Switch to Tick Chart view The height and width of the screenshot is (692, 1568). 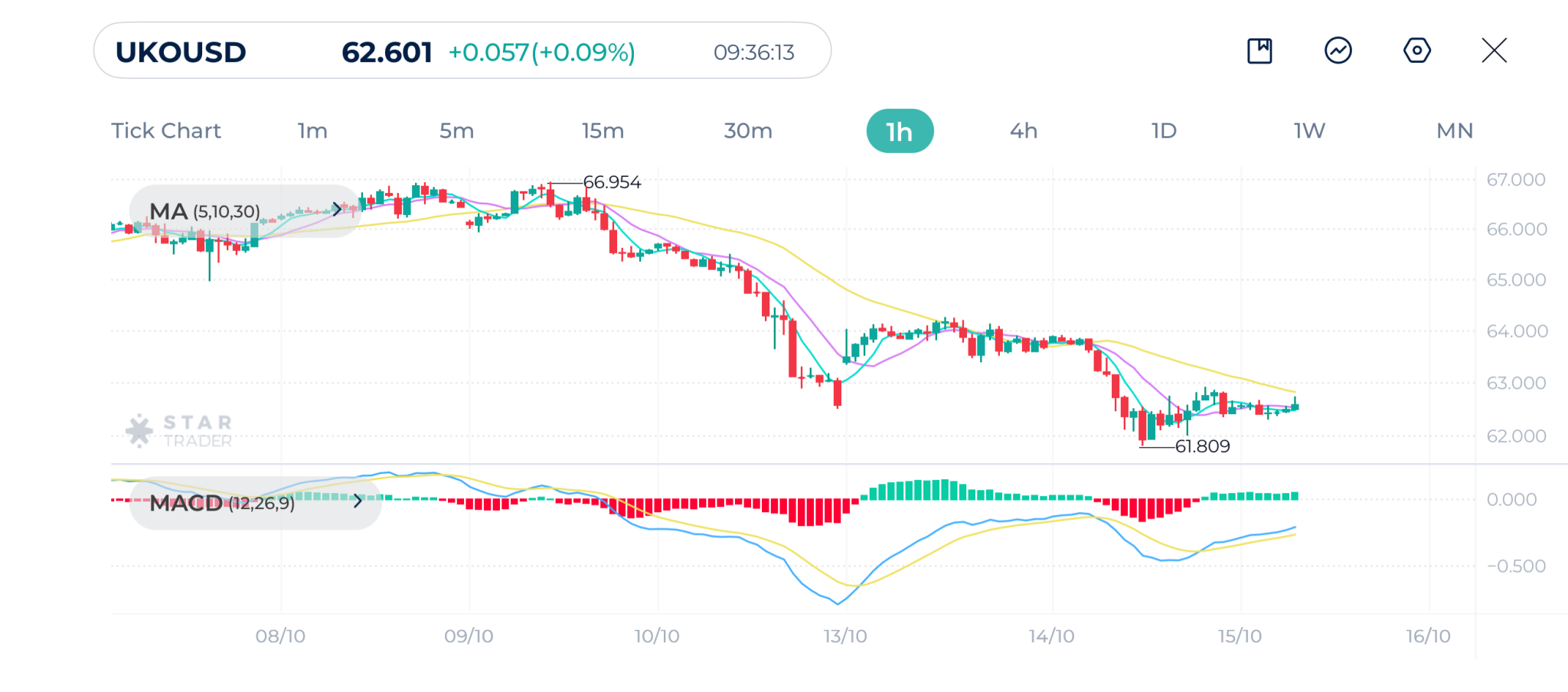(x=166, y=131)
